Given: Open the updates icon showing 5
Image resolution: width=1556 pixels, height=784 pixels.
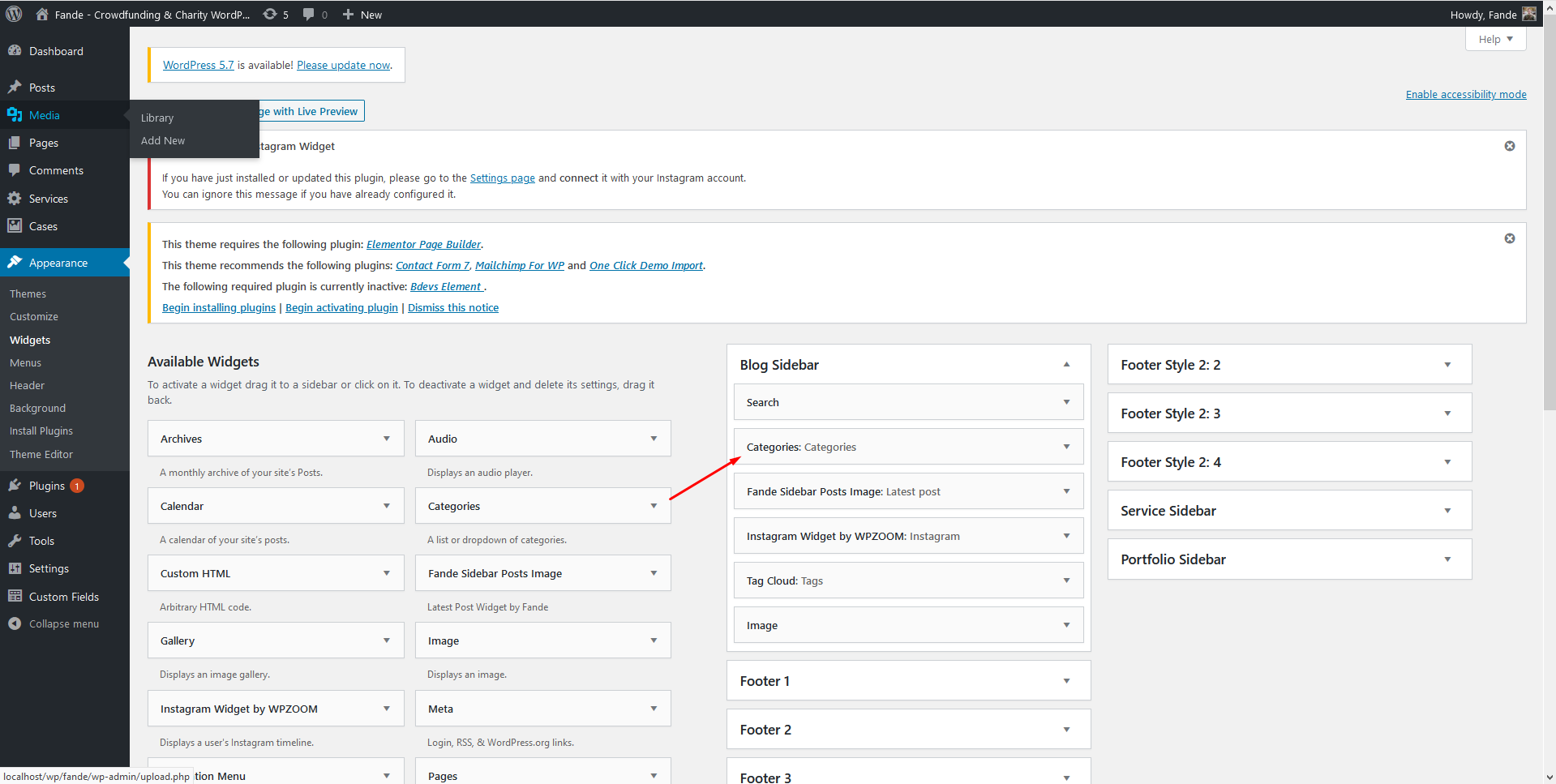Looking at the screenshot, I should [x=270, y=14].
